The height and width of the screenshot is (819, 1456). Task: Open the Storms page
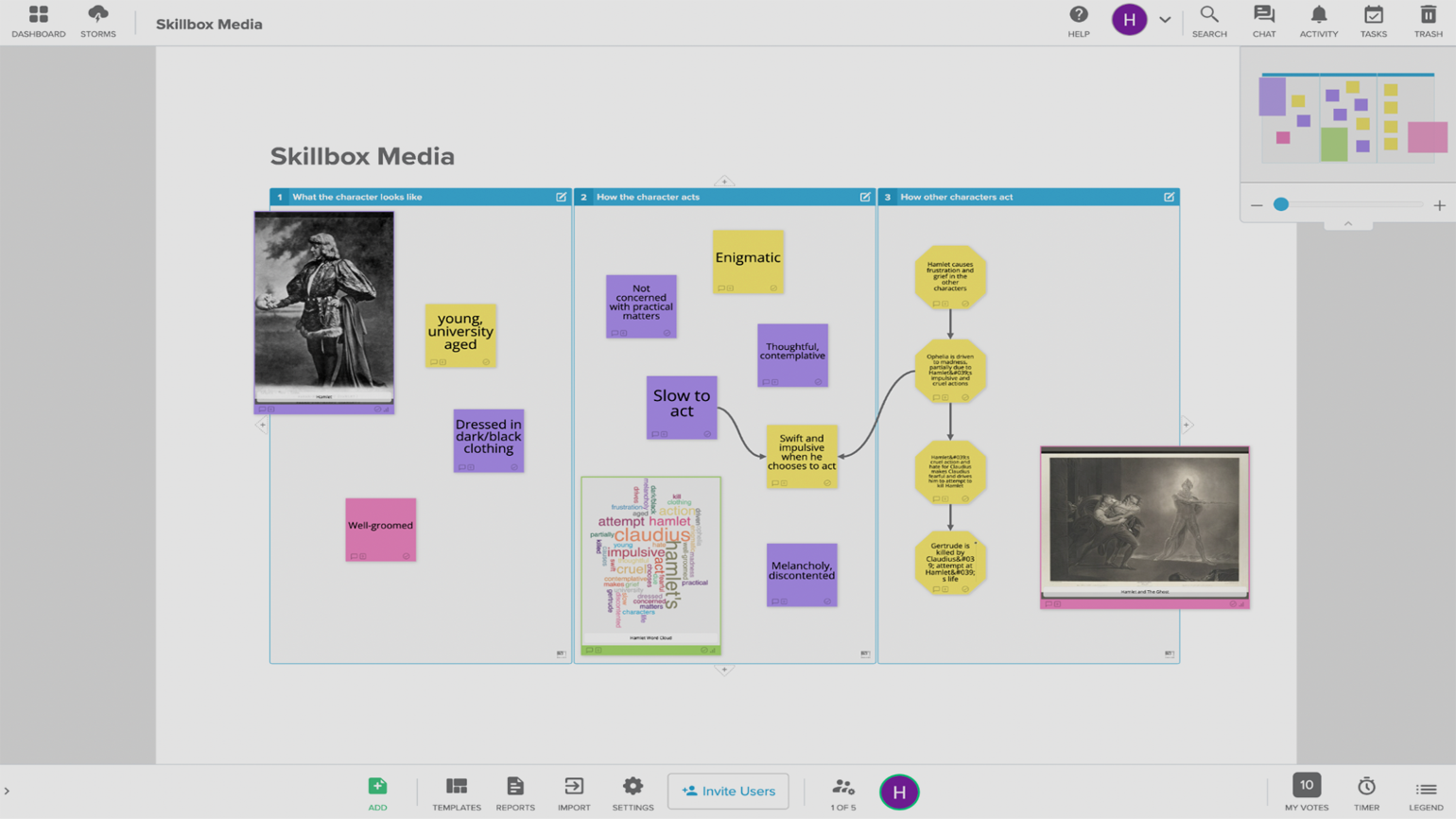click(x=98, y=22)
